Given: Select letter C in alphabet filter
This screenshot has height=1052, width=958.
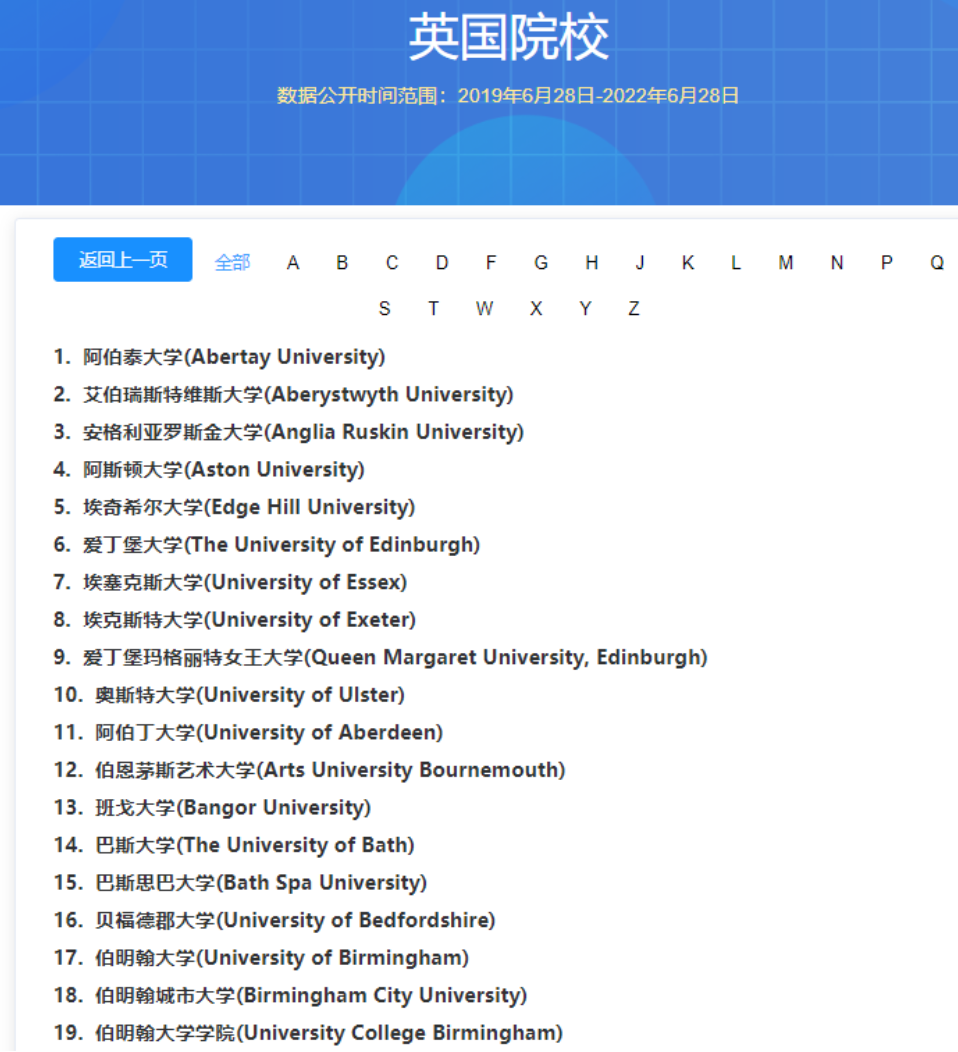Looking at the screenshot, I should [x=392, y=263].
